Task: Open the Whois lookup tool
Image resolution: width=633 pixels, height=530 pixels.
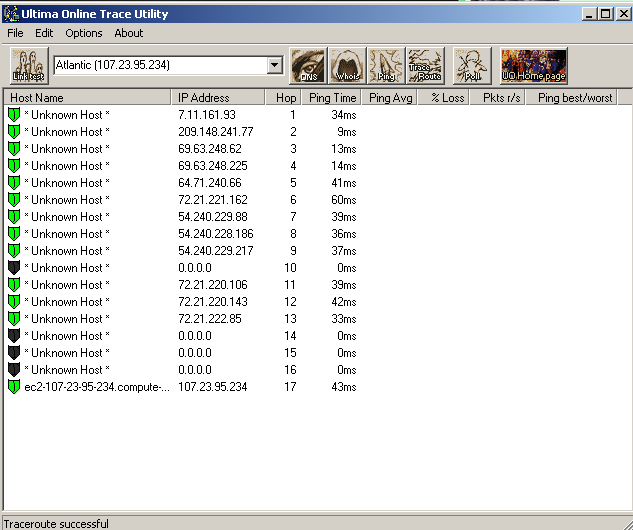Action: pos(347,66)
